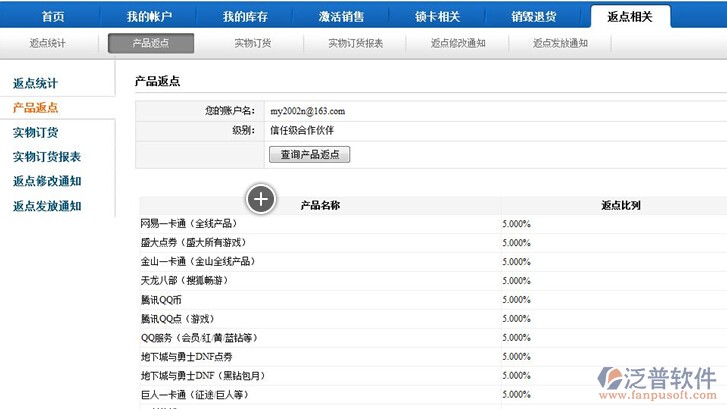Open the 销毁退货 tab

coord(534,17)
